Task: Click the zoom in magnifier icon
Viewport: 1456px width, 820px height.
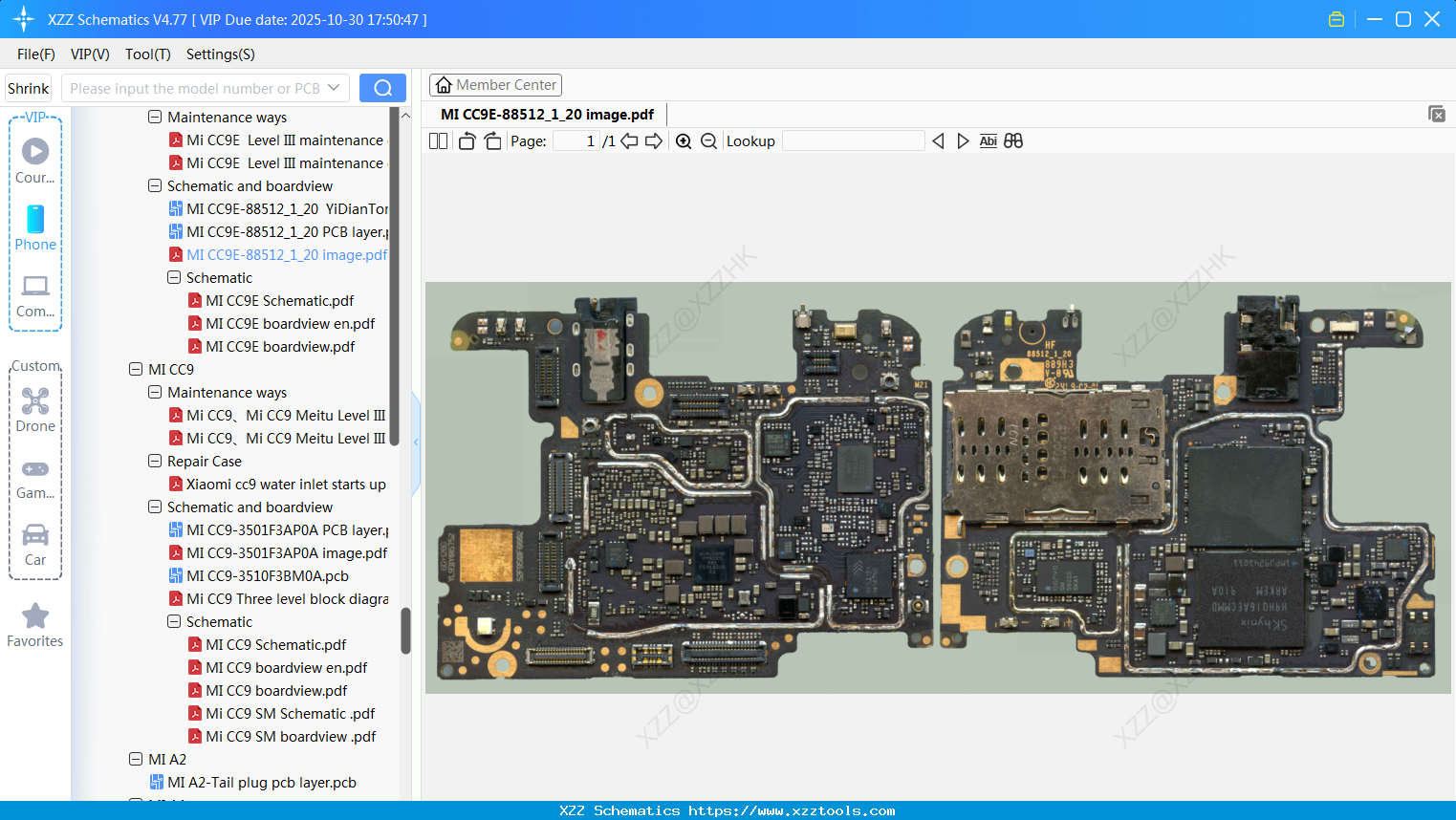Action: 684,141
